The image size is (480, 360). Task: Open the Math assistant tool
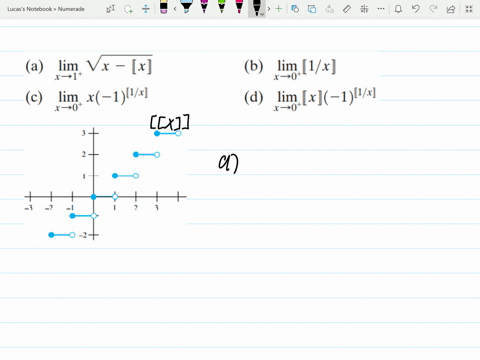[x=364, y=9]
